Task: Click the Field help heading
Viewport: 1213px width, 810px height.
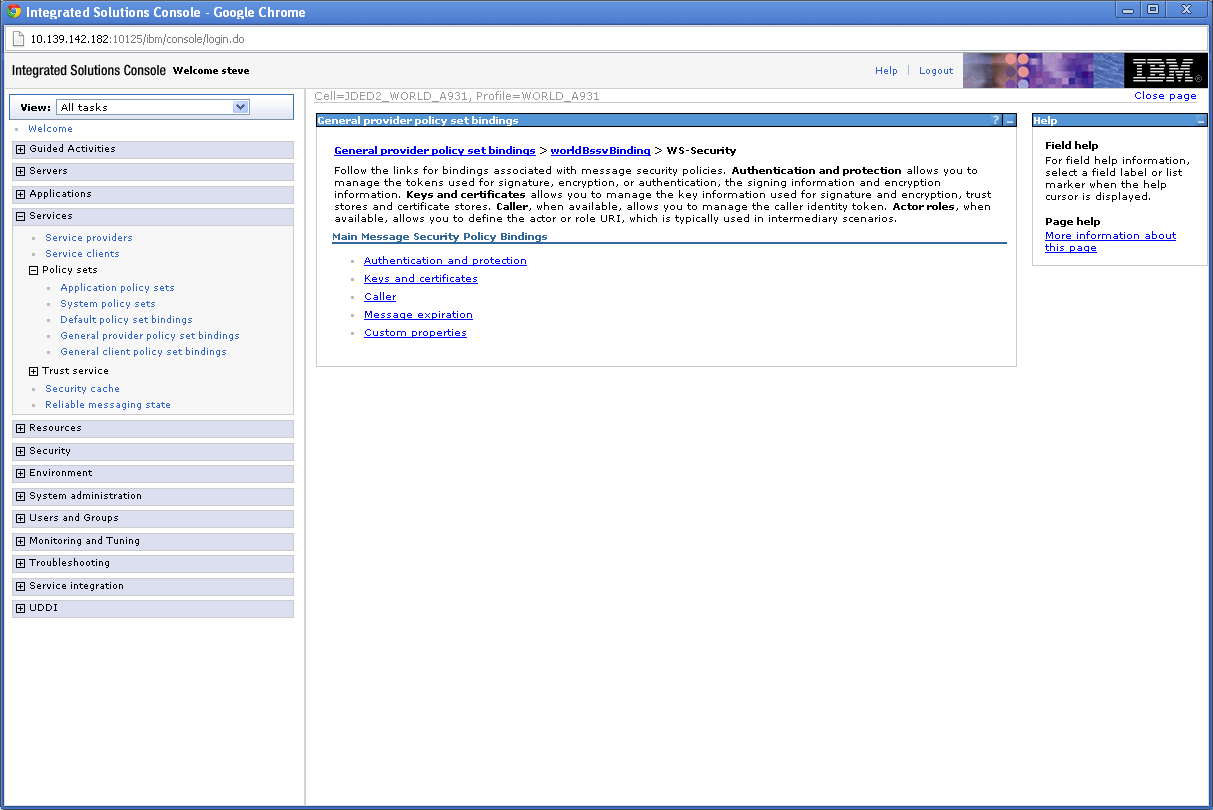Action: click(1072, 146)
